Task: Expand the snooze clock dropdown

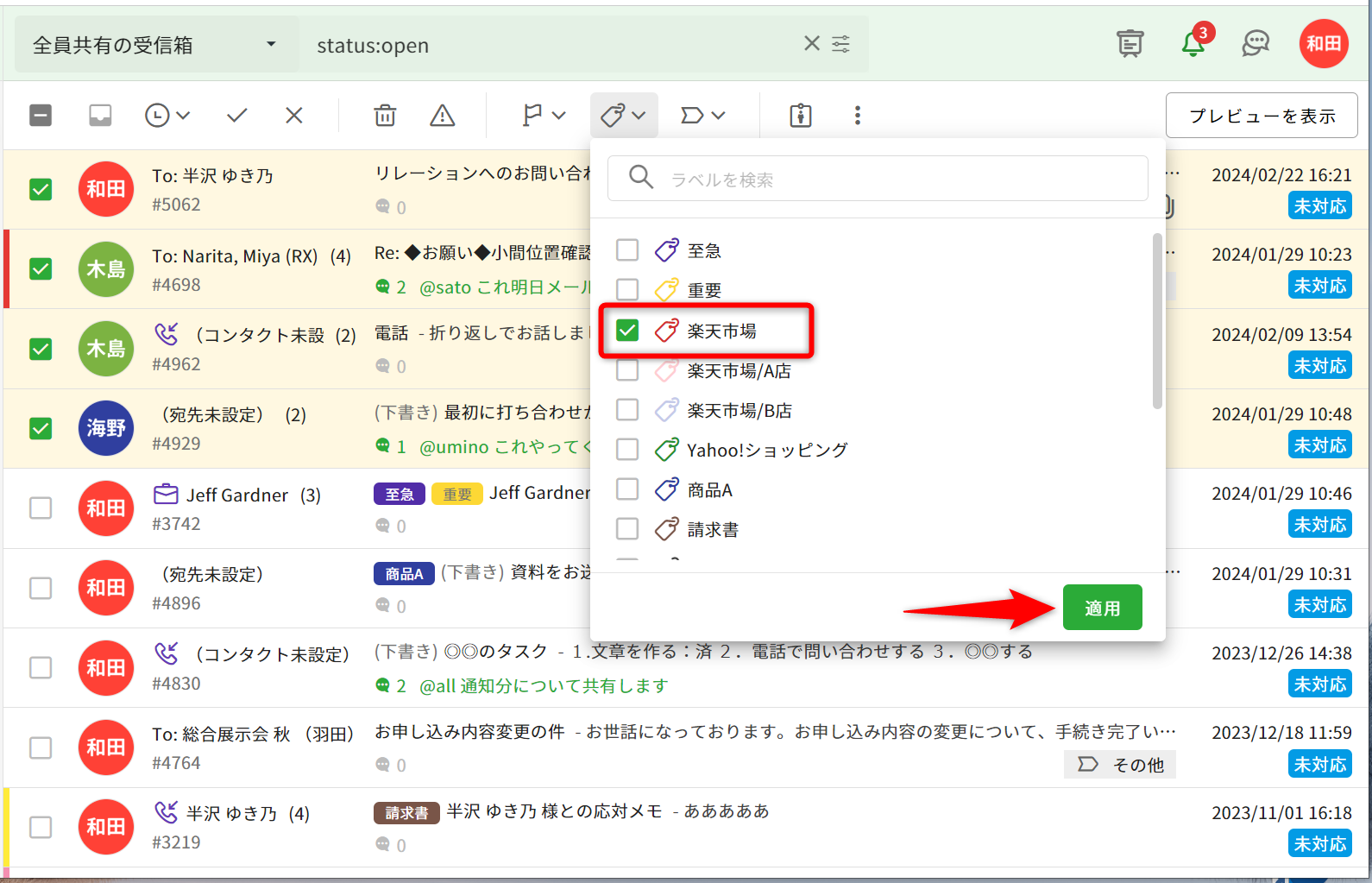Action: tap(167, 115)
